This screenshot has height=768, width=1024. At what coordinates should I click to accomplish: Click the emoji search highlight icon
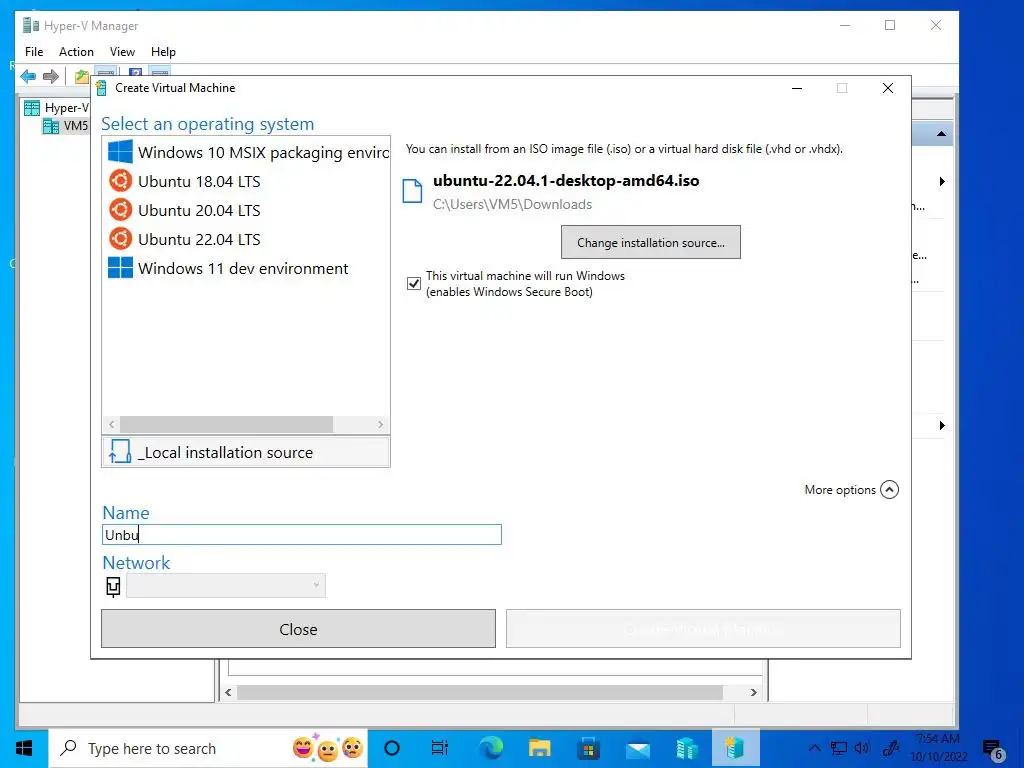[328, 748]
